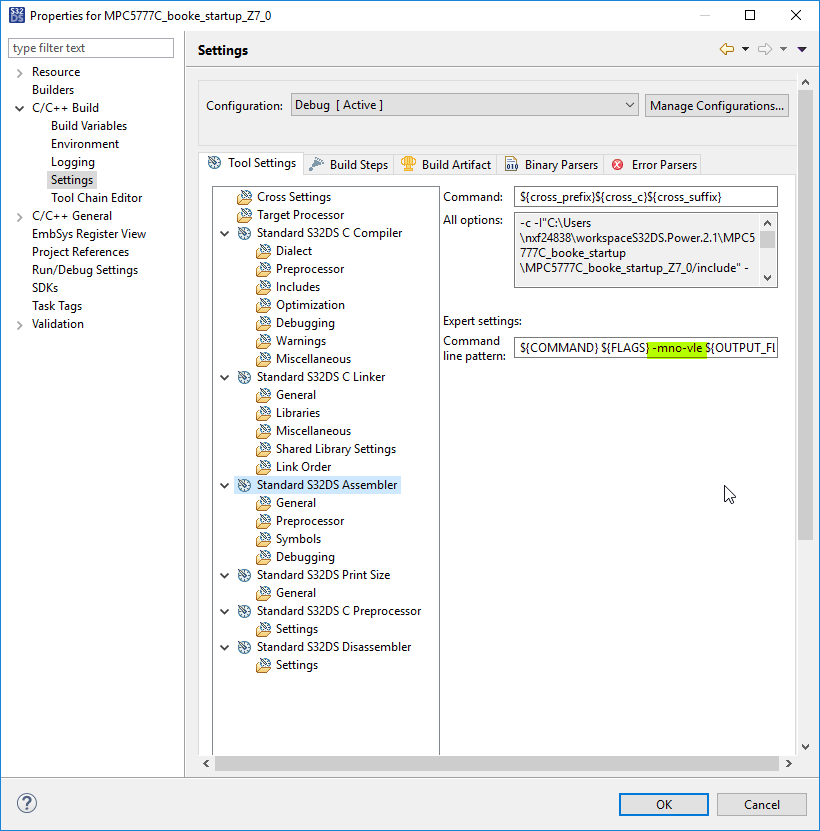
Task: Switch to the Binary Parsers tab
Action: tap(551, 165)
